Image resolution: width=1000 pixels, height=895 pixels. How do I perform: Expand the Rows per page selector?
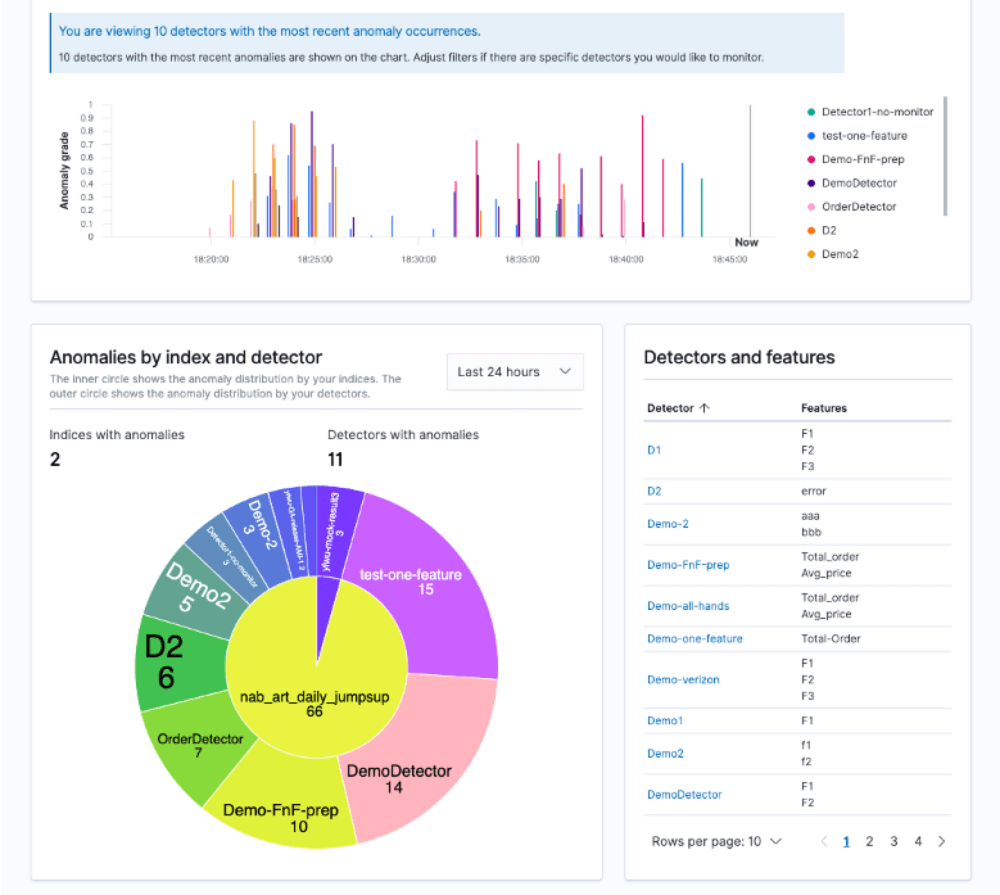tap(716, 841)
